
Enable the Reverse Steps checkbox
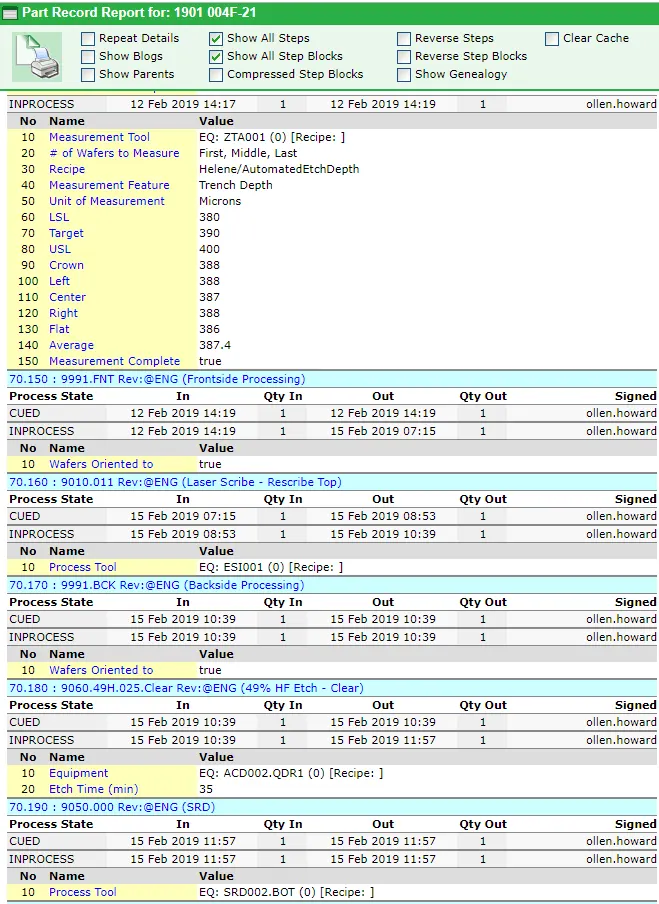(x=404, y=39)
